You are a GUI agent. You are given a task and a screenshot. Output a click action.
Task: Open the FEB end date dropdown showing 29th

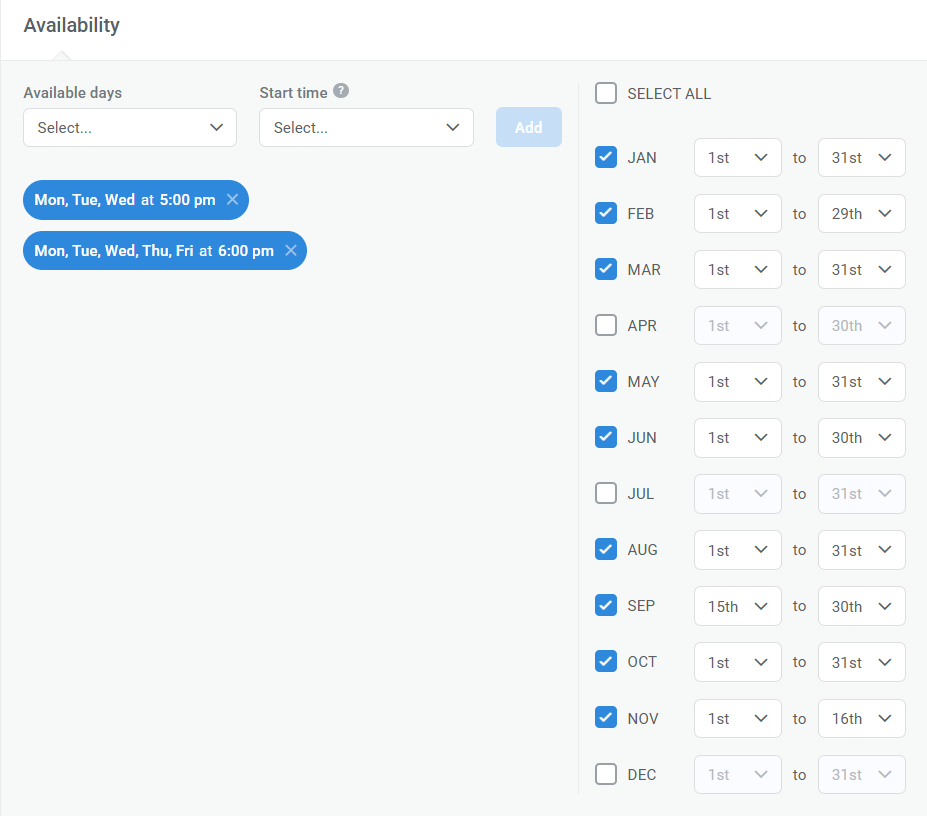coord(861,213)
